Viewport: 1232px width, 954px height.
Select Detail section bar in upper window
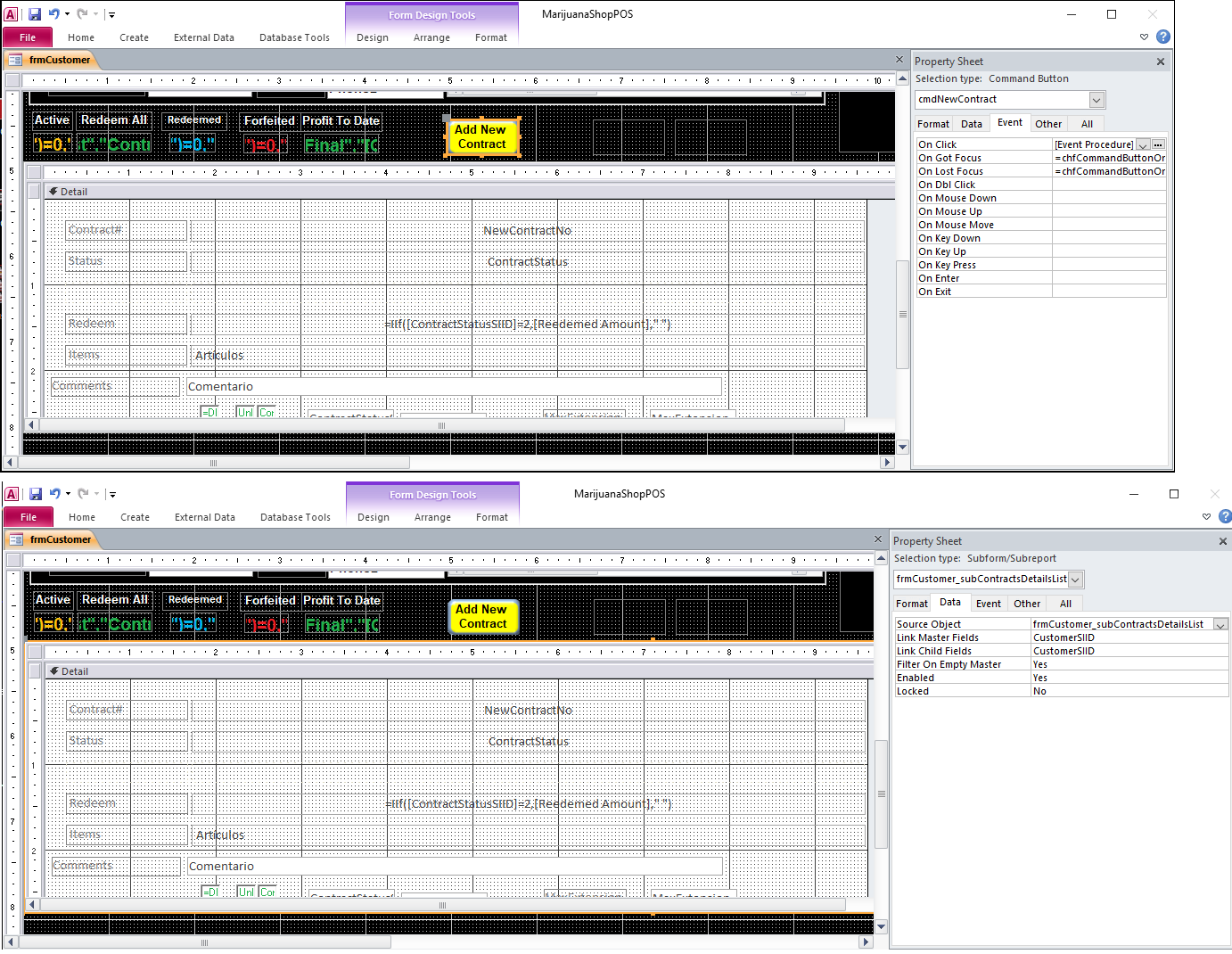(469, 192)
